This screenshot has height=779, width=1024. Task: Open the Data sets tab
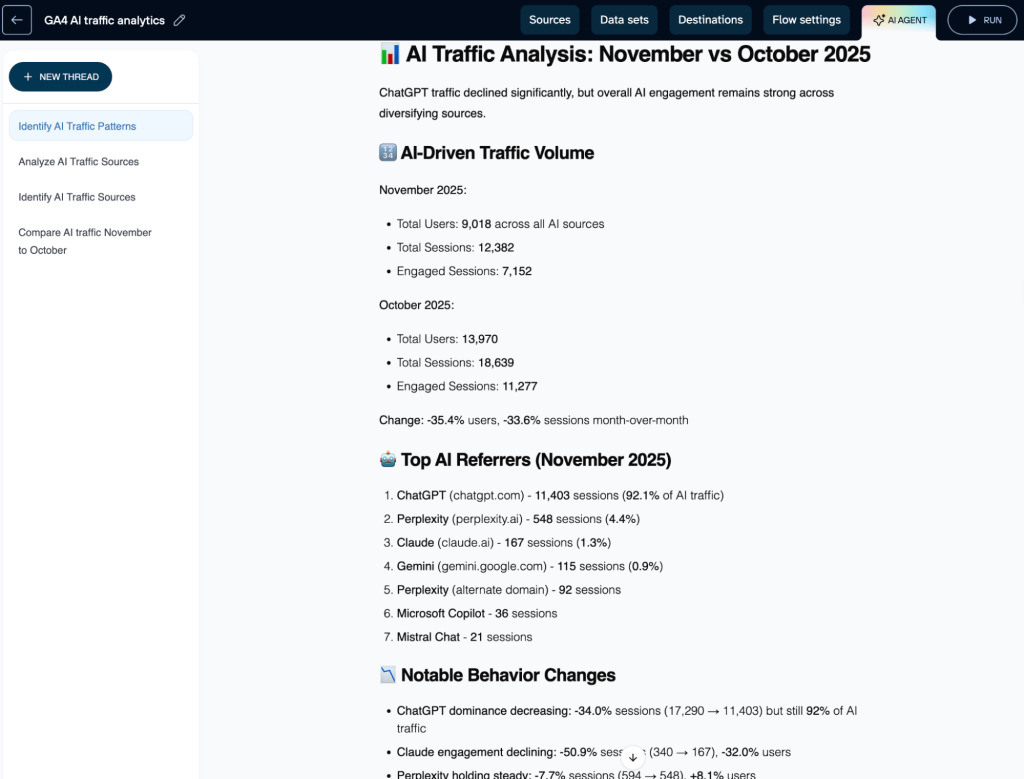[x=624, y=20]
